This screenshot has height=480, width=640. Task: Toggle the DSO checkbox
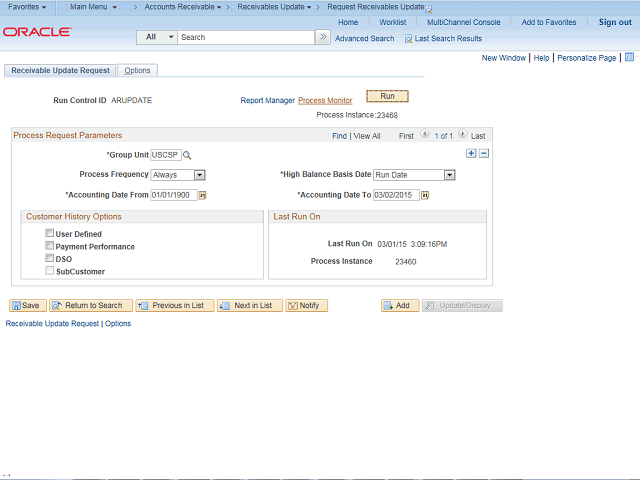pos(49,258)
